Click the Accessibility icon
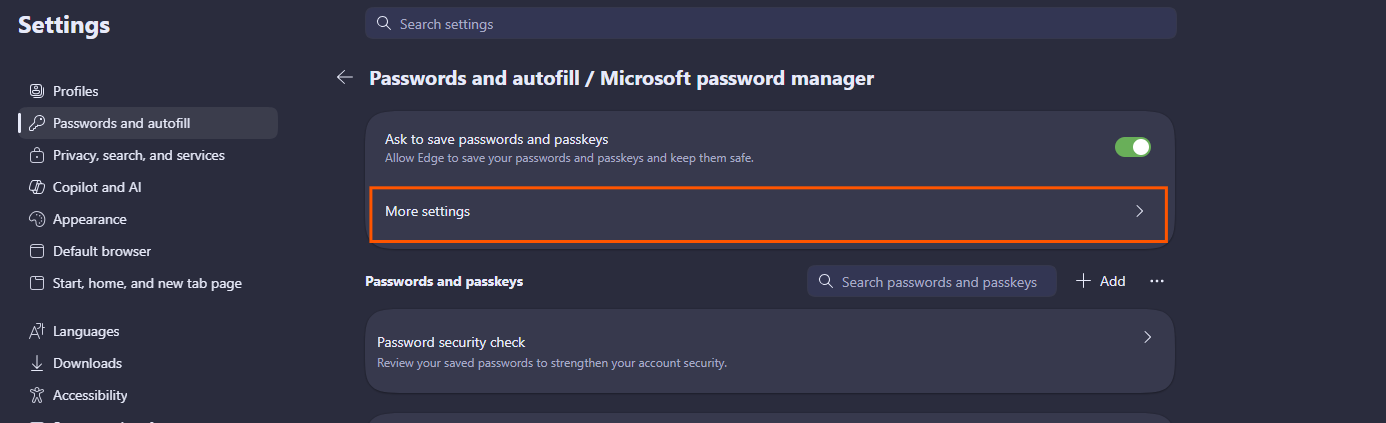The image size is (1386, 423). click(37, 395)
